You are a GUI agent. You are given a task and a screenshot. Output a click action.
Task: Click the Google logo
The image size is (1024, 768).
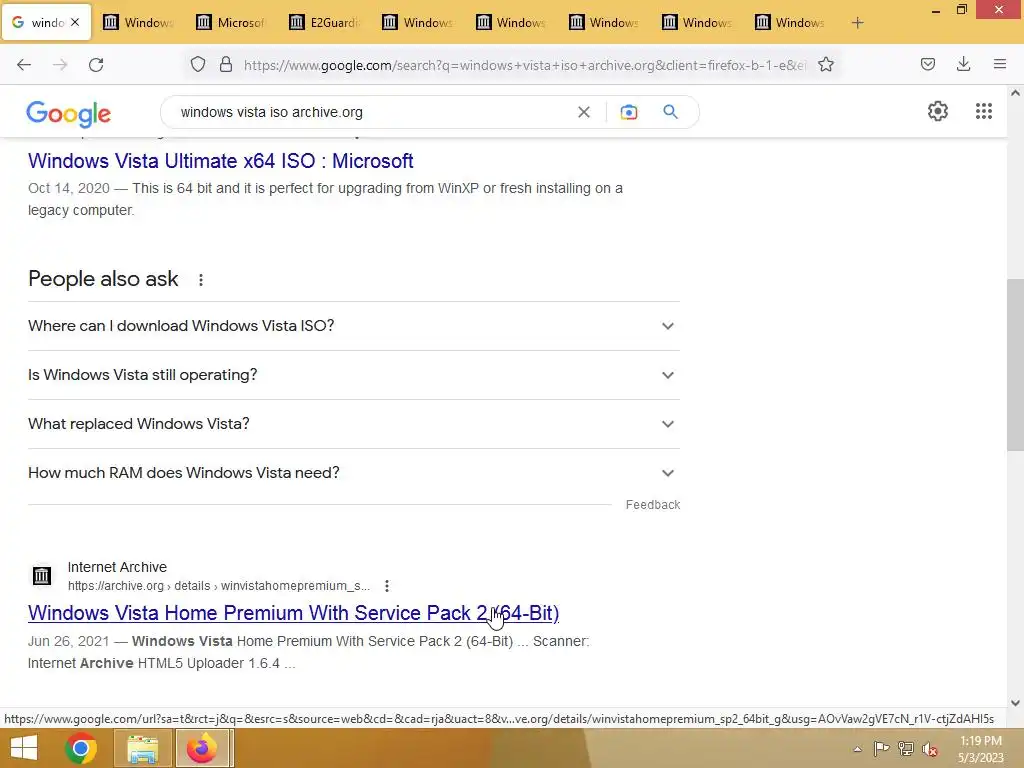69,114
